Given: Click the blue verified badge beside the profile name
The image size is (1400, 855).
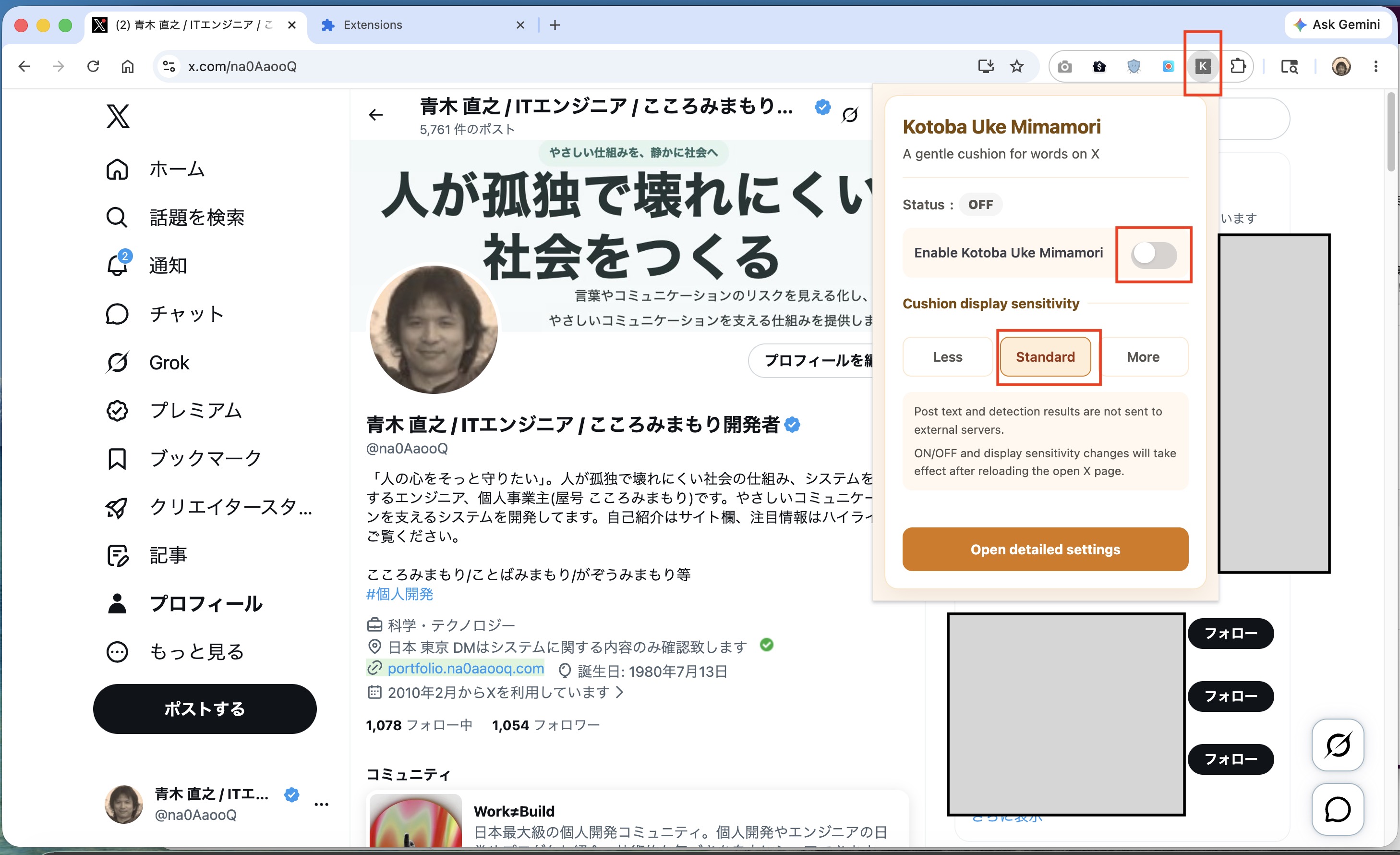Looking at the screenshot, I should [792, 425].
